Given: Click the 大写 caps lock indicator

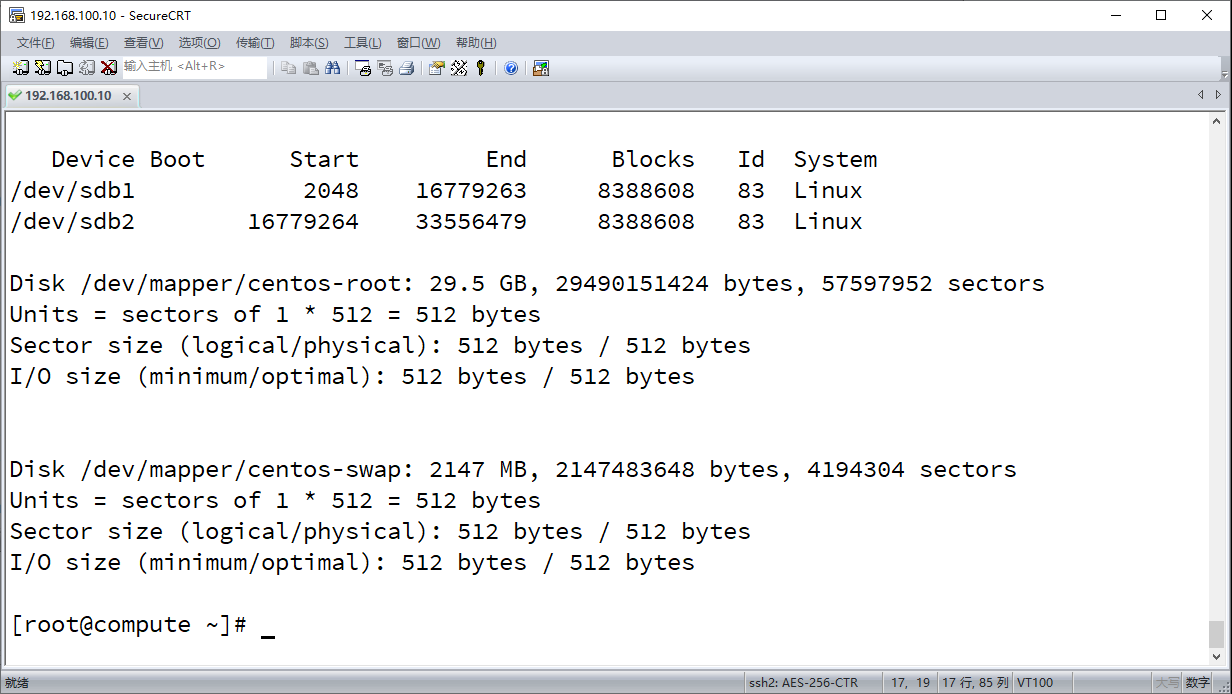Looking at the screenshot, I should coord(1167,683).
